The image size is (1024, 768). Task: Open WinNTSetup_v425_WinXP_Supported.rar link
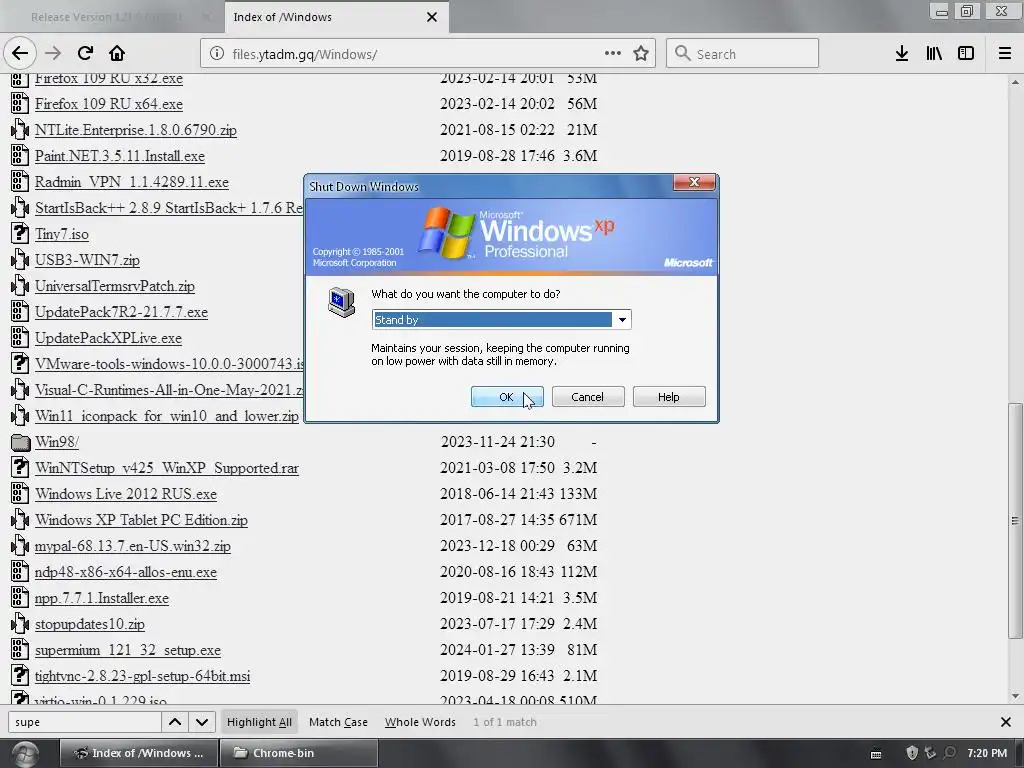click(x=167, y=468)
